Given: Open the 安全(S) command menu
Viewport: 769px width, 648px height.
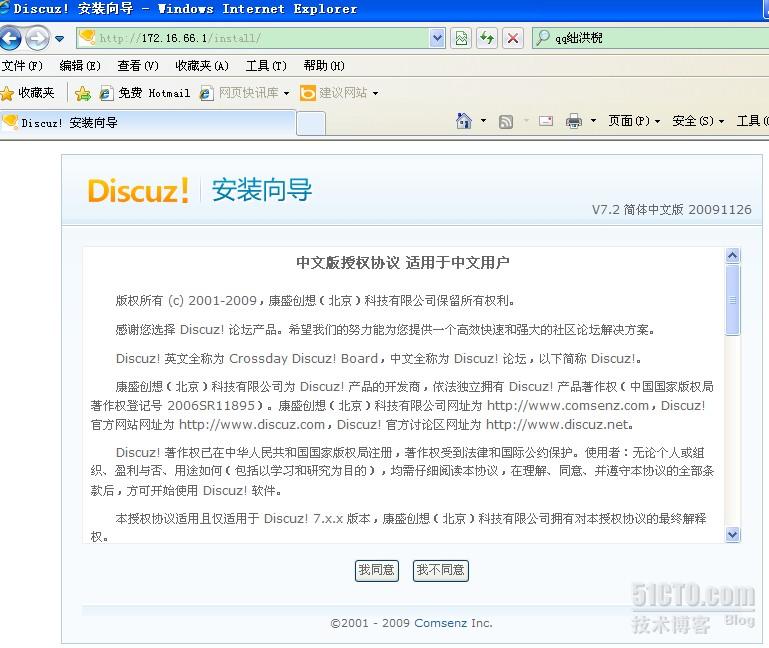Looking at the screenshot, I should (698, 121).
